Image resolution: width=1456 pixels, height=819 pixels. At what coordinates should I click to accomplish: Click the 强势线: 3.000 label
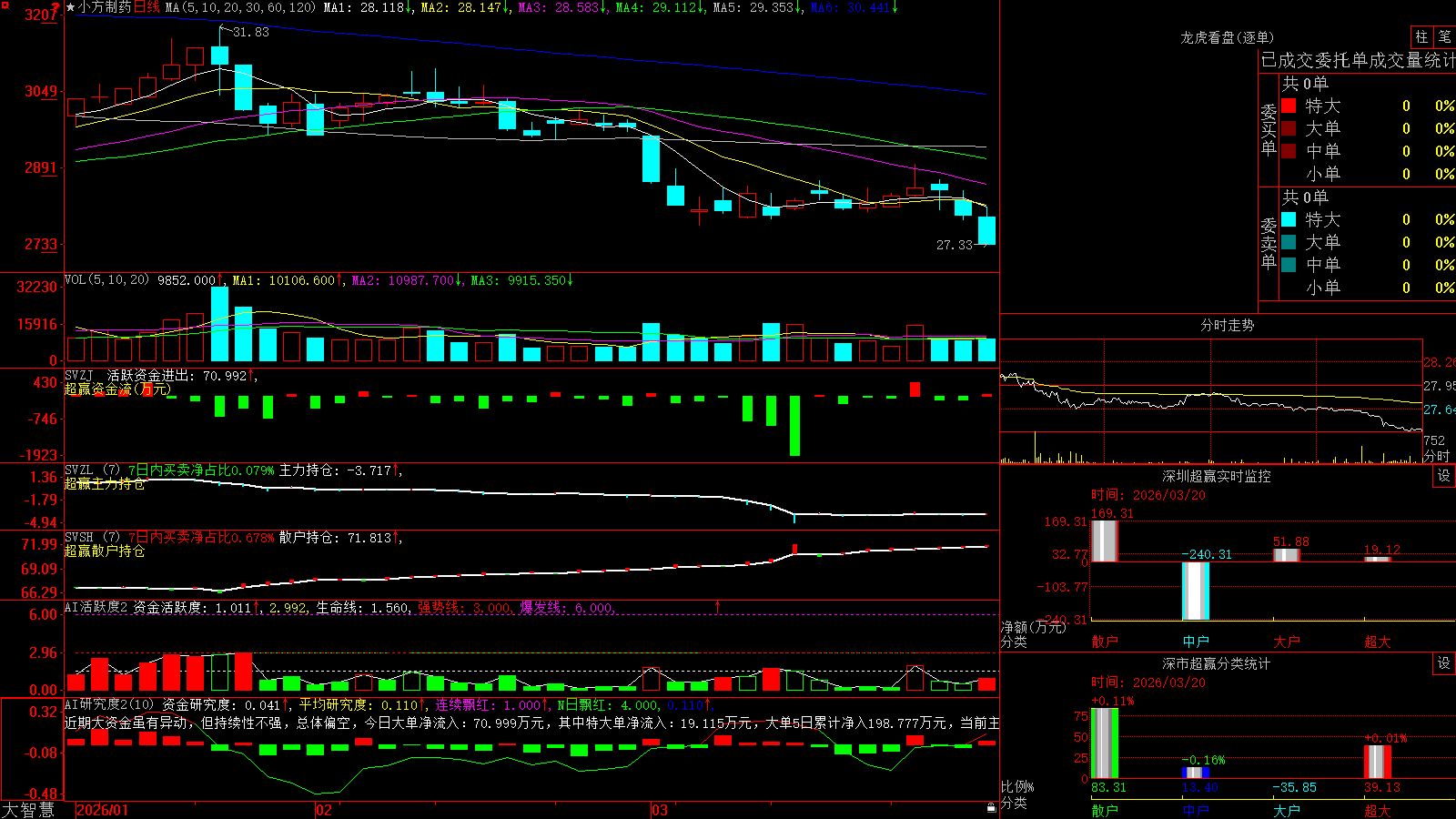tap(464, 608)
